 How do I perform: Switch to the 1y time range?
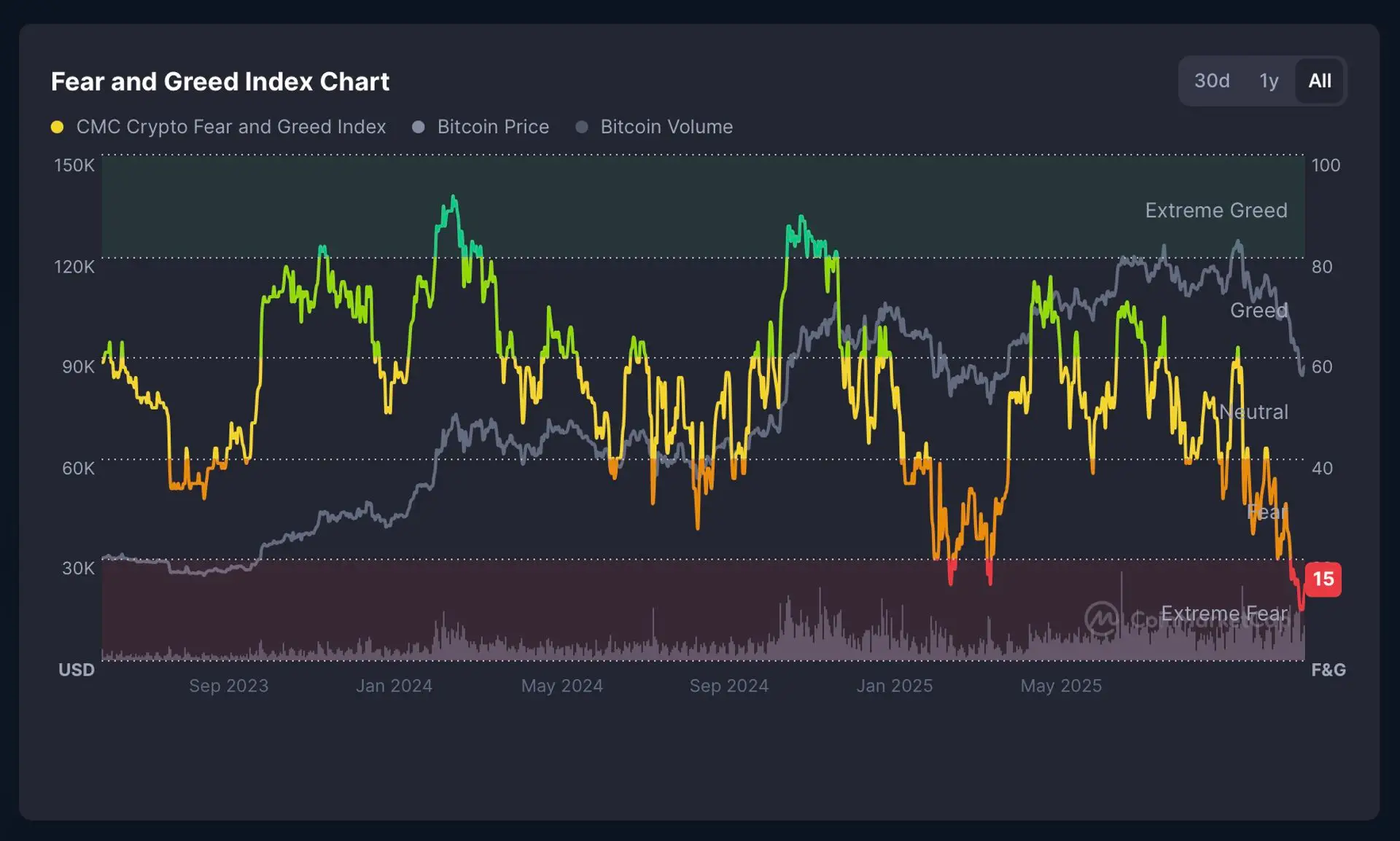point(1268,81)
